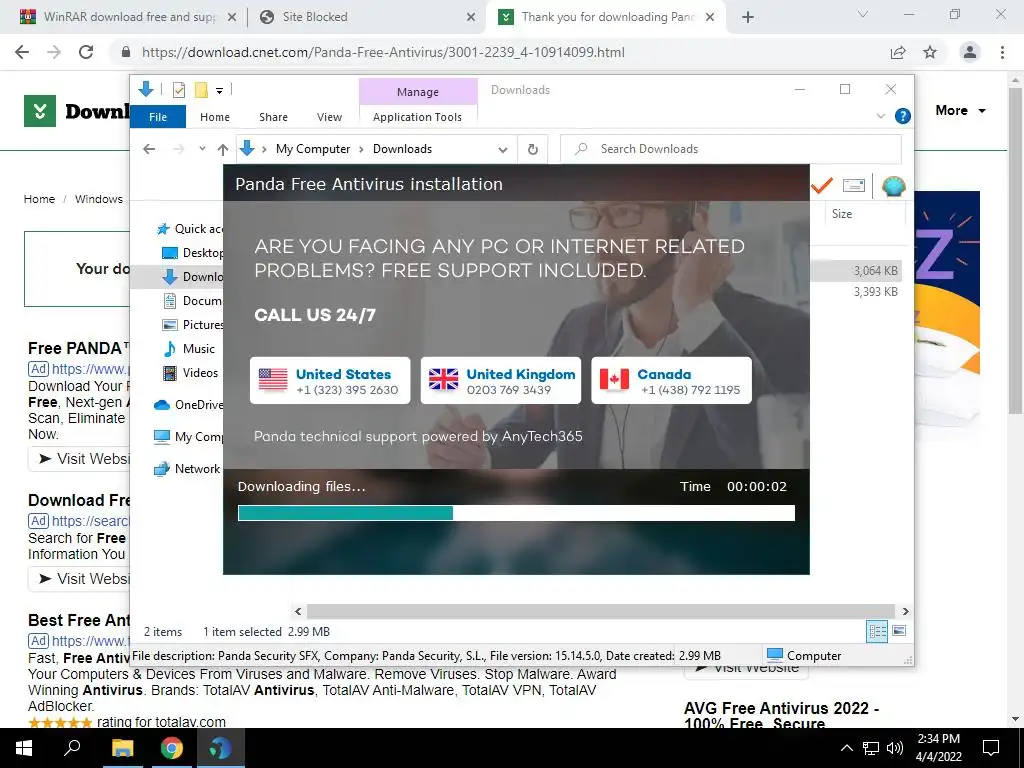Screen dimensions: 1024x768
Task: Open File Explorer from the taskbar
Action: [122, 748]
